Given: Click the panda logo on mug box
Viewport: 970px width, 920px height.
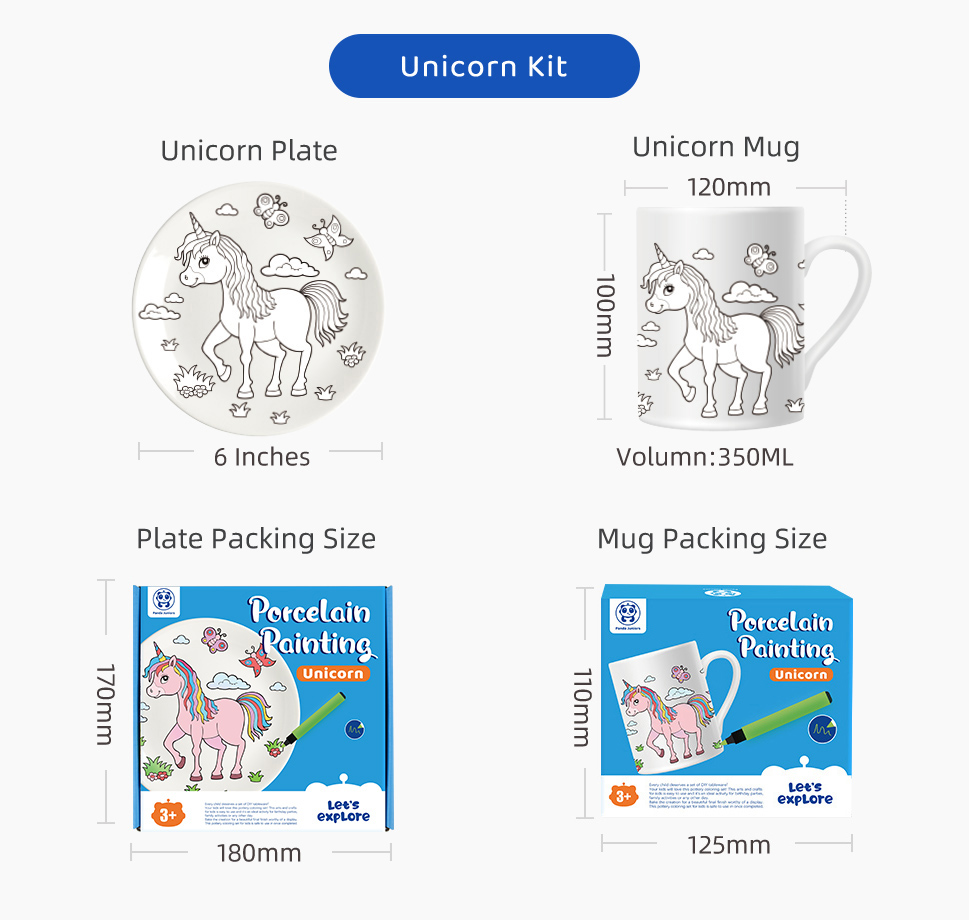Looking at the screenshot, I should click(628, 615).
